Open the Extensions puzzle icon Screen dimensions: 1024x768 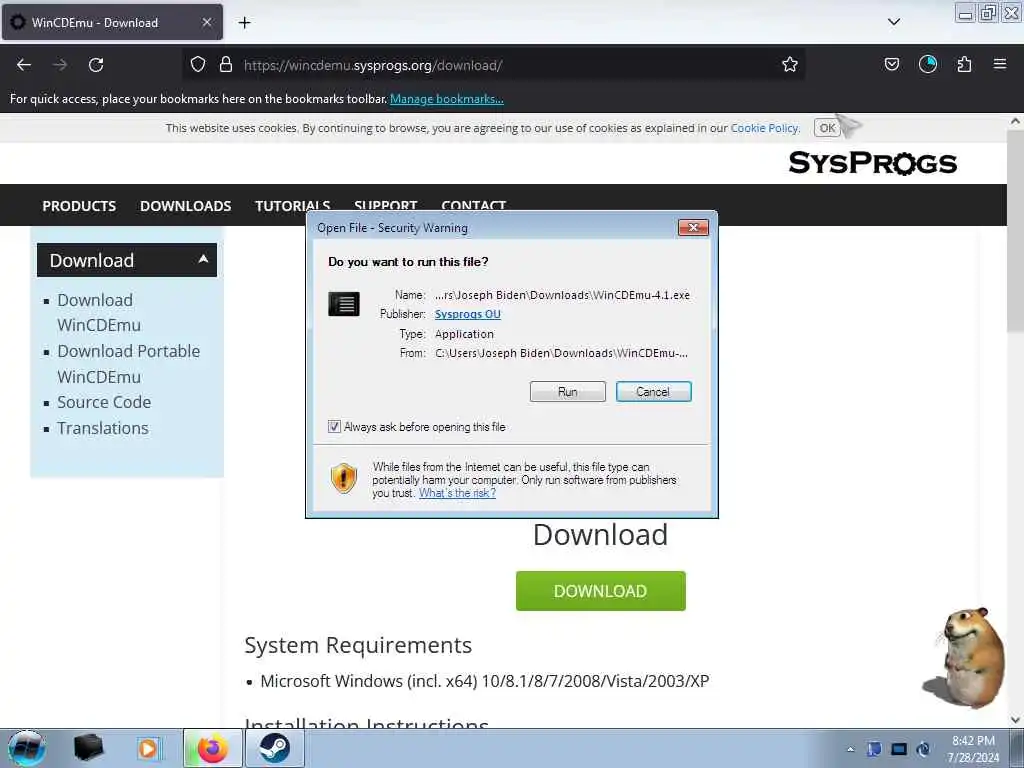(964, 65)
